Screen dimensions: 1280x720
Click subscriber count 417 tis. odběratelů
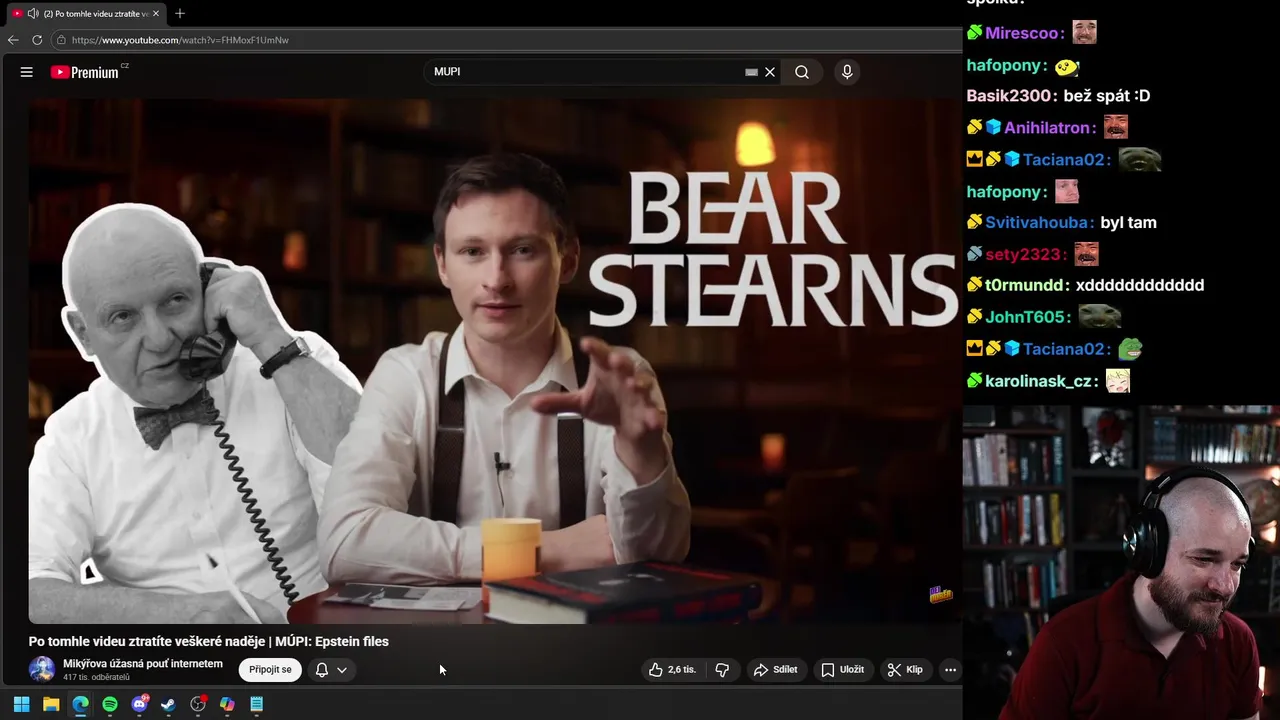[x=96, y=678]
